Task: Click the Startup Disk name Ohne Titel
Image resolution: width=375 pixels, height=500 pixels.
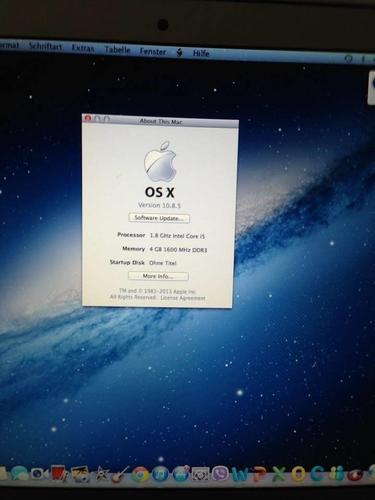Action: (x=163, y=263)
